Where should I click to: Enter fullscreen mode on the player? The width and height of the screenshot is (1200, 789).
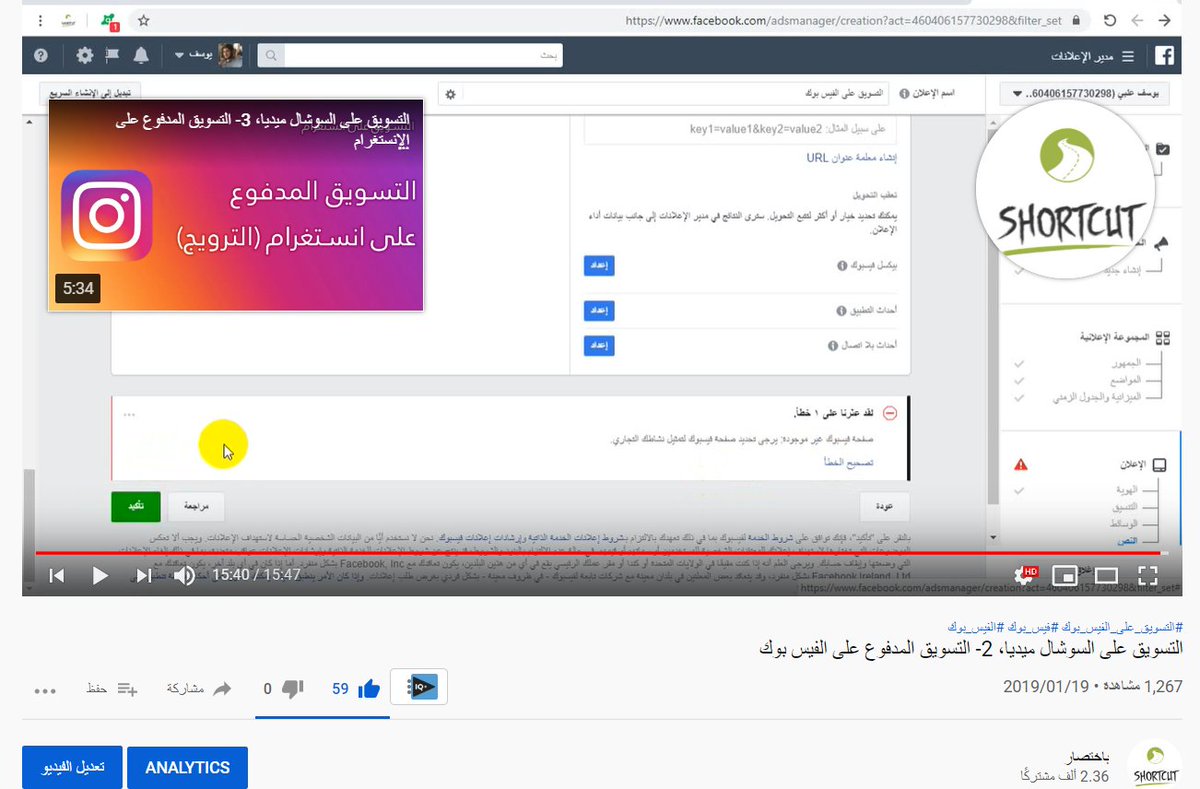tap(1148, 575)
